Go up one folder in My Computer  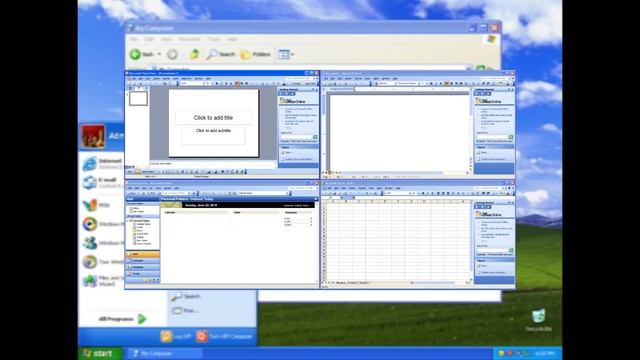point(195,54)
